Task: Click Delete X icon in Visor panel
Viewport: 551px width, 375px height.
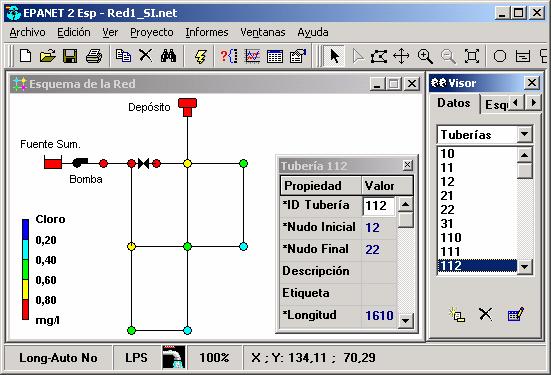Action: point(485,314)
